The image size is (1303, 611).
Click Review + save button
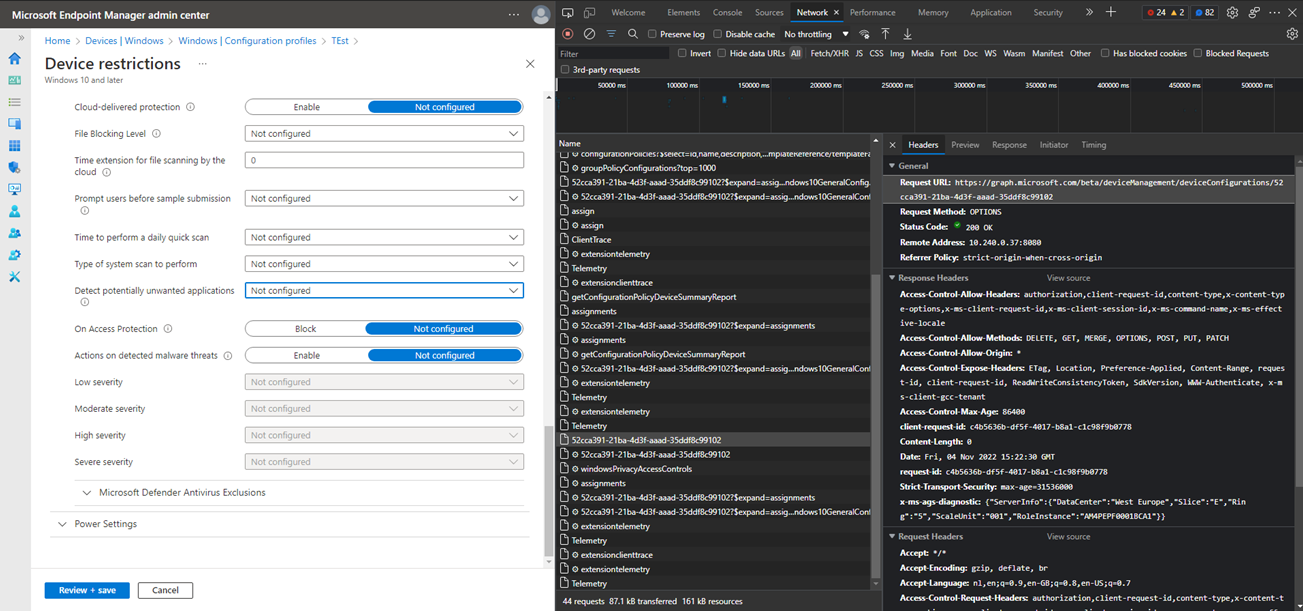coord(87,590)
